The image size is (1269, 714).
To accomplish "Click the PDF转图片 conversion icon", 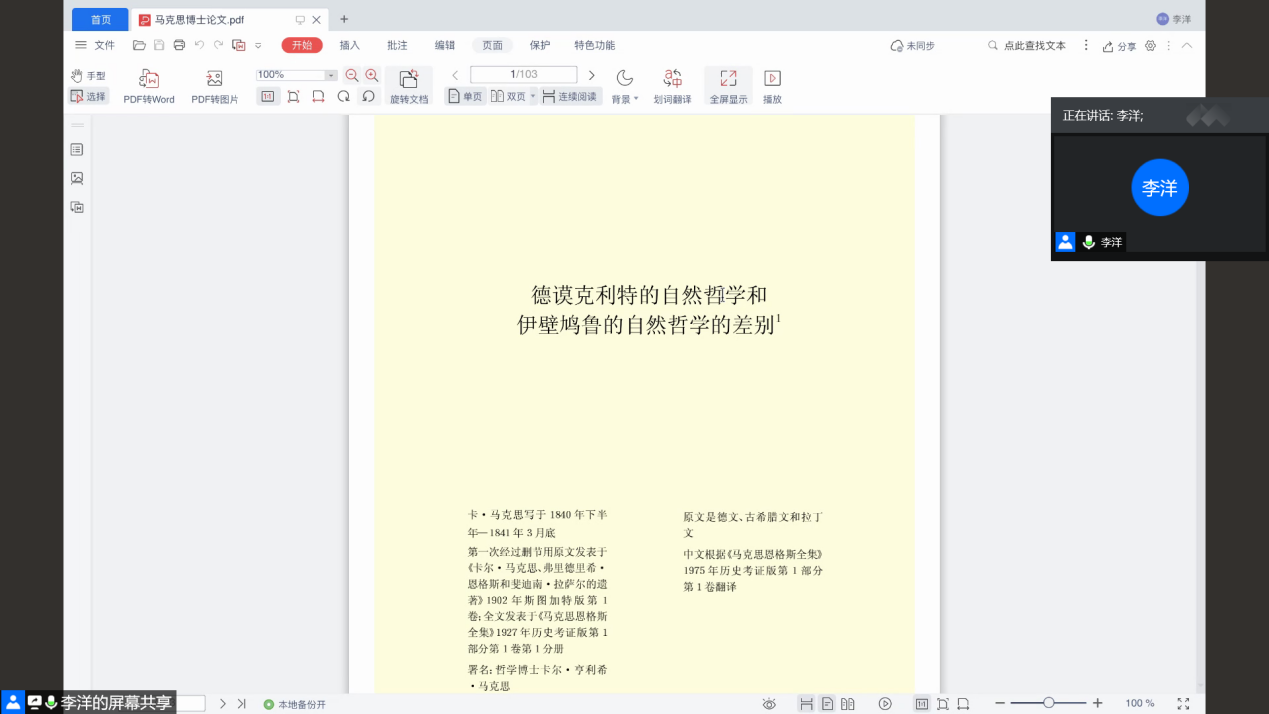I will click(214, 79).
